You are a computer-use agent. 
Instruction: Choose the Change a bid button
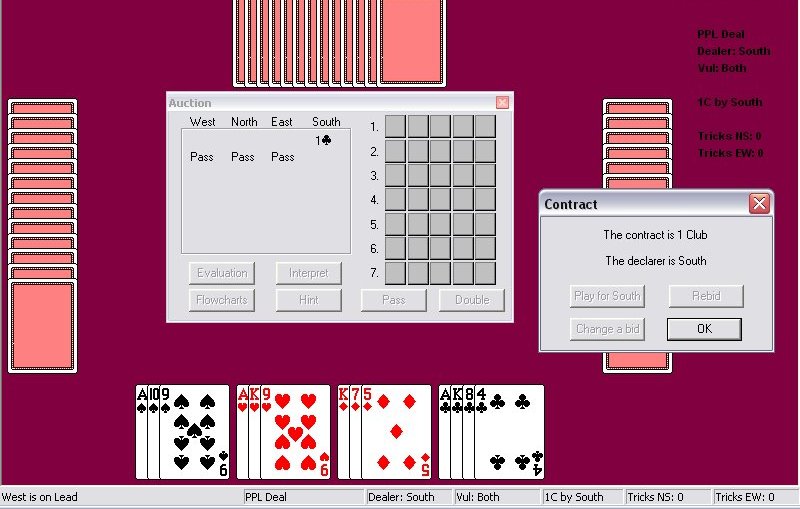608,329
